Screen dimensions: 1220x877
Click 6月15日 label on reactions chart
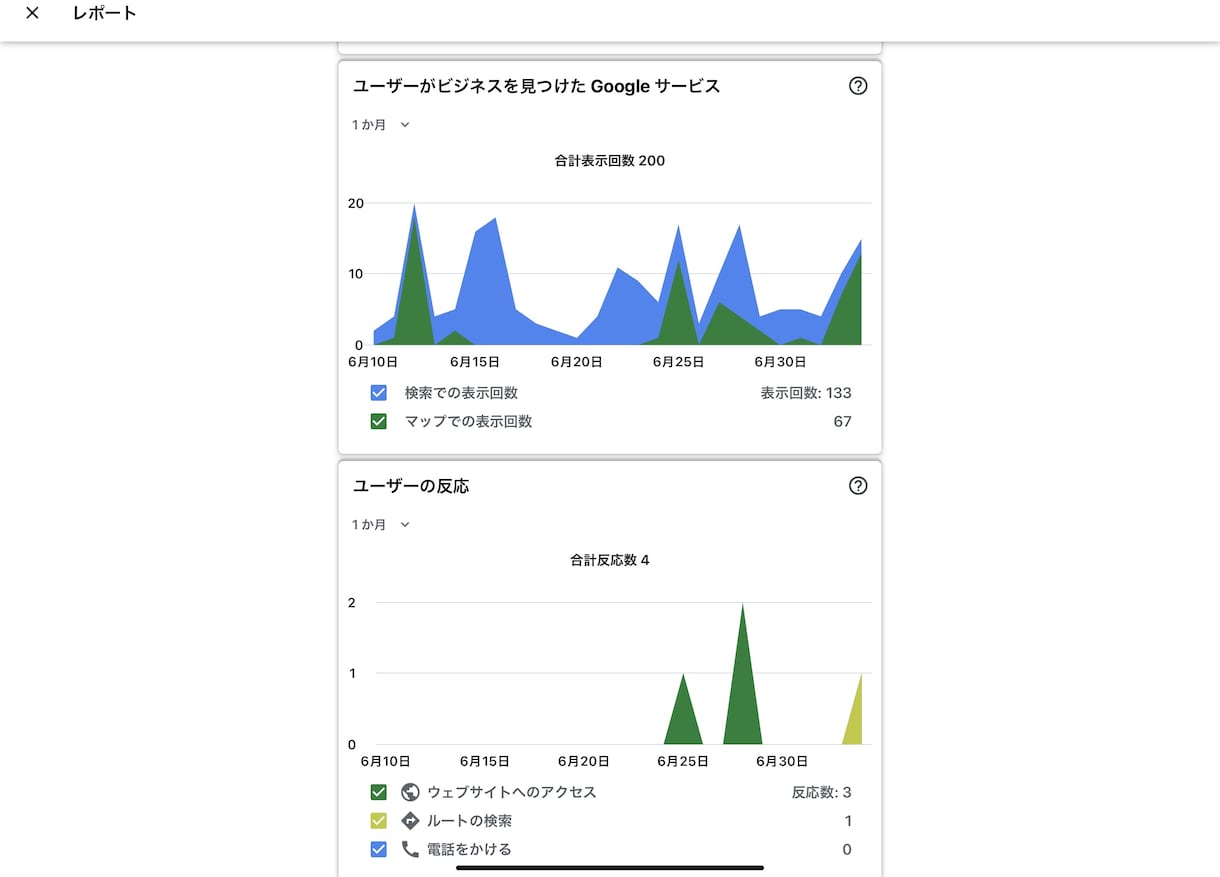(x=486, y=762)
